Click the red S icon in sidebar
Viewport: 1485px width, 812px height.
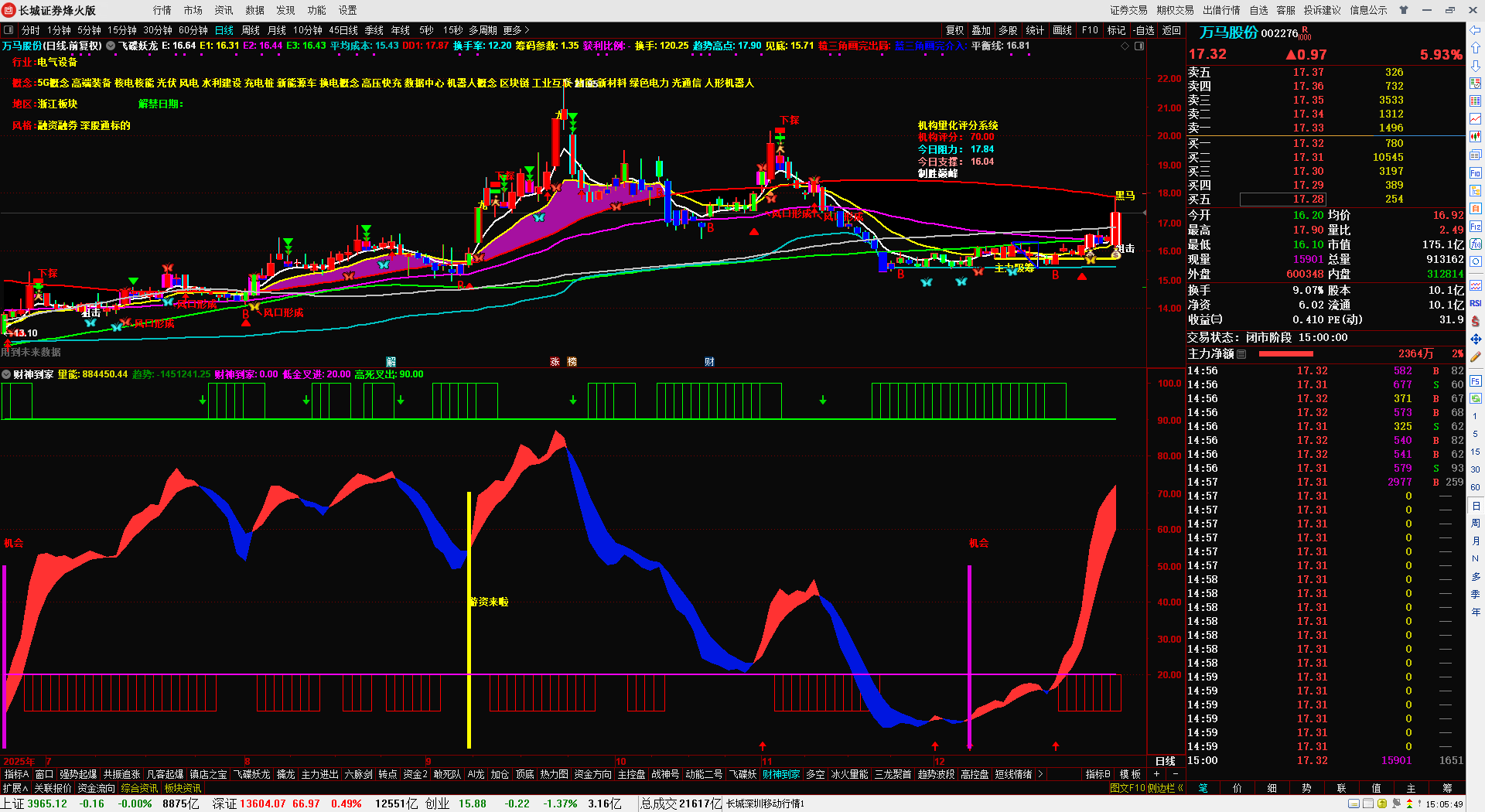click(1476, 321)
